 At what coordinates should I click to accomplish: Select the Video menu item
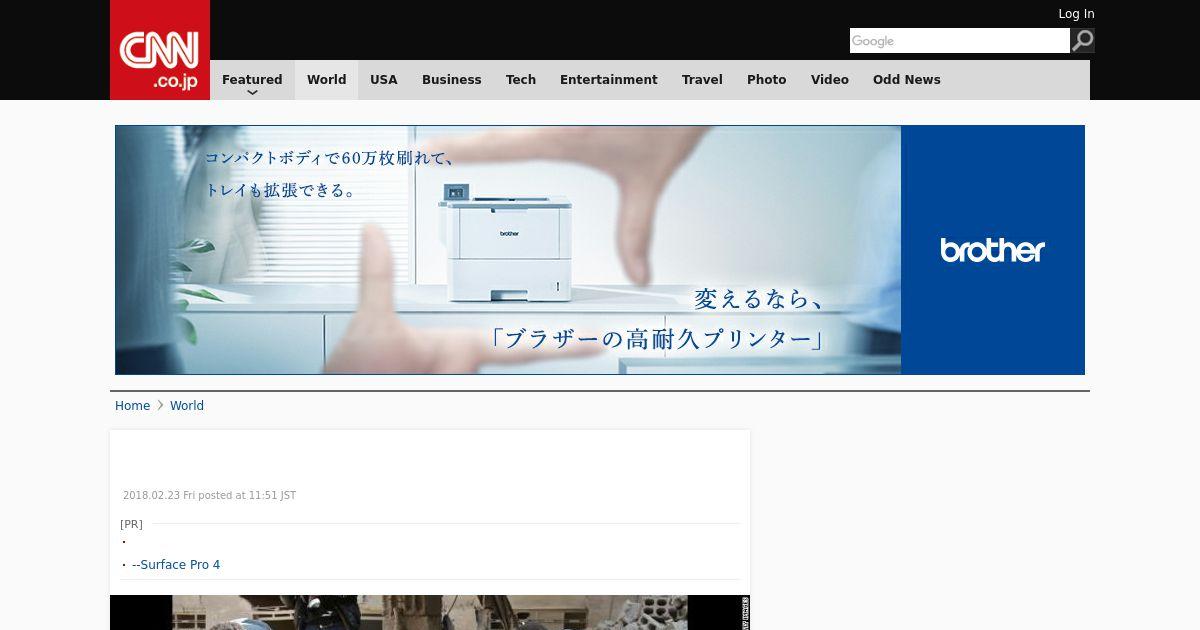830,80
